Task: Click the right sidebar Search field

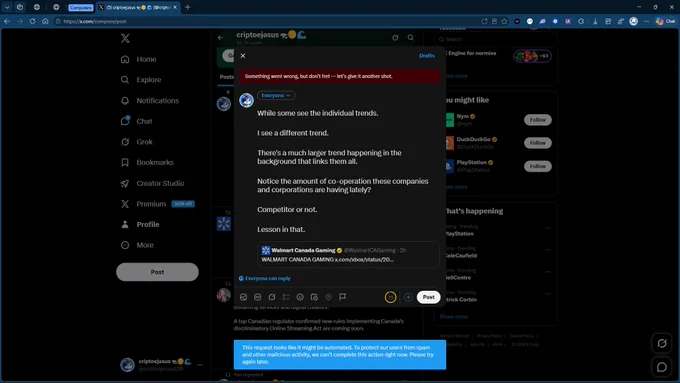Action: (x=495, y=39)
